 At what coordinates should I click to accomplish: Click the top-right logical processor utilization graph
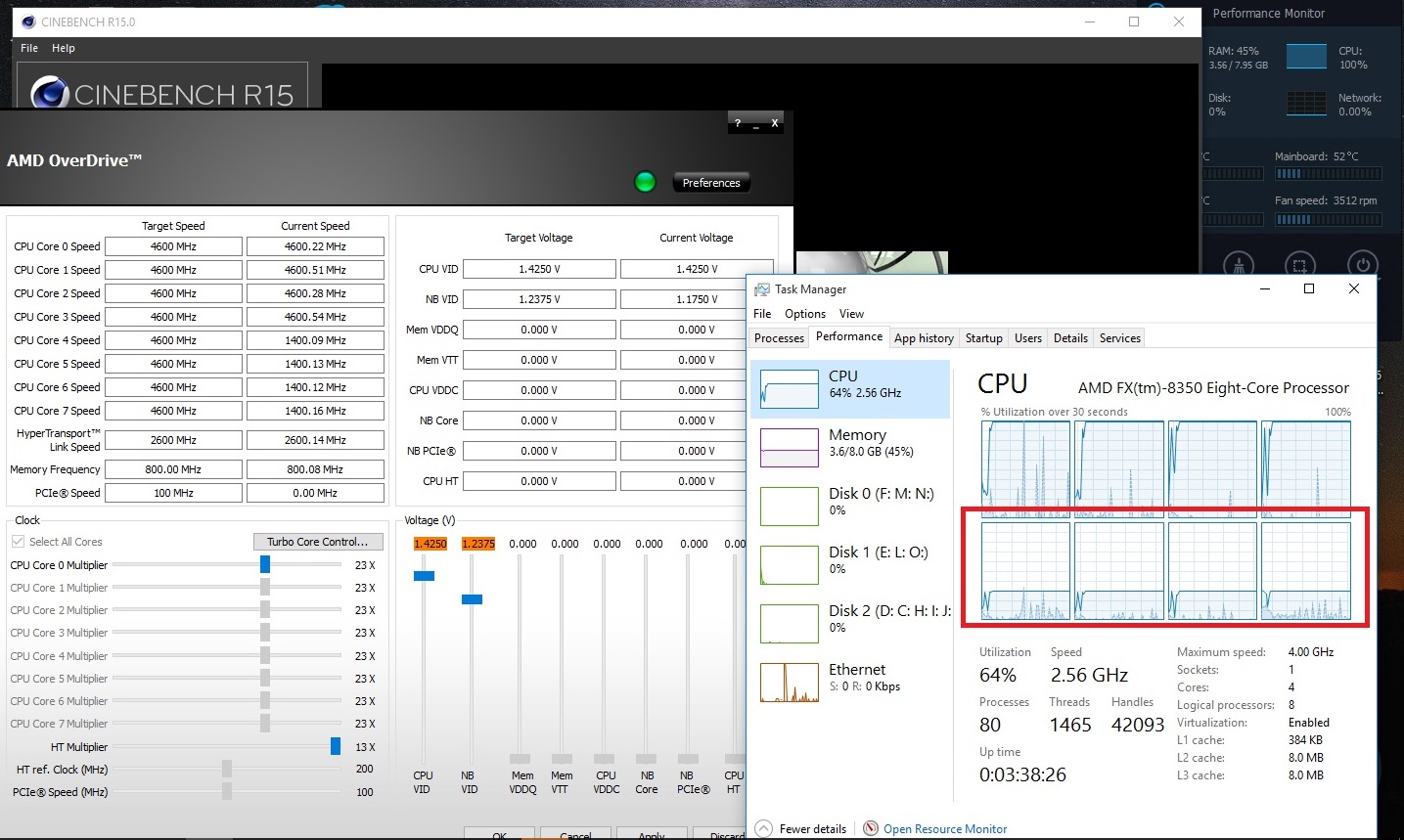(x=1306, y=468)
